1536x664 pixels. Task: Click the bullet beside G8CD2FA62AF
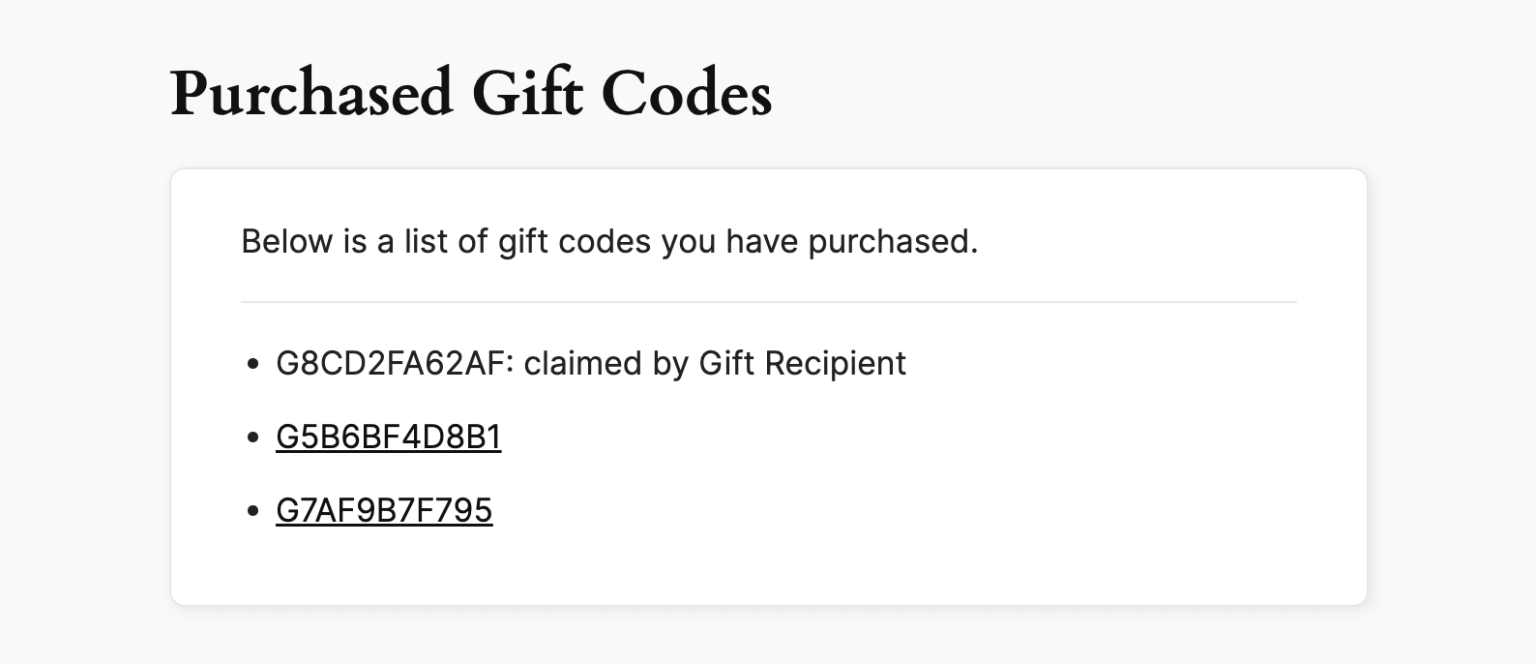click(x=252, y=364)
